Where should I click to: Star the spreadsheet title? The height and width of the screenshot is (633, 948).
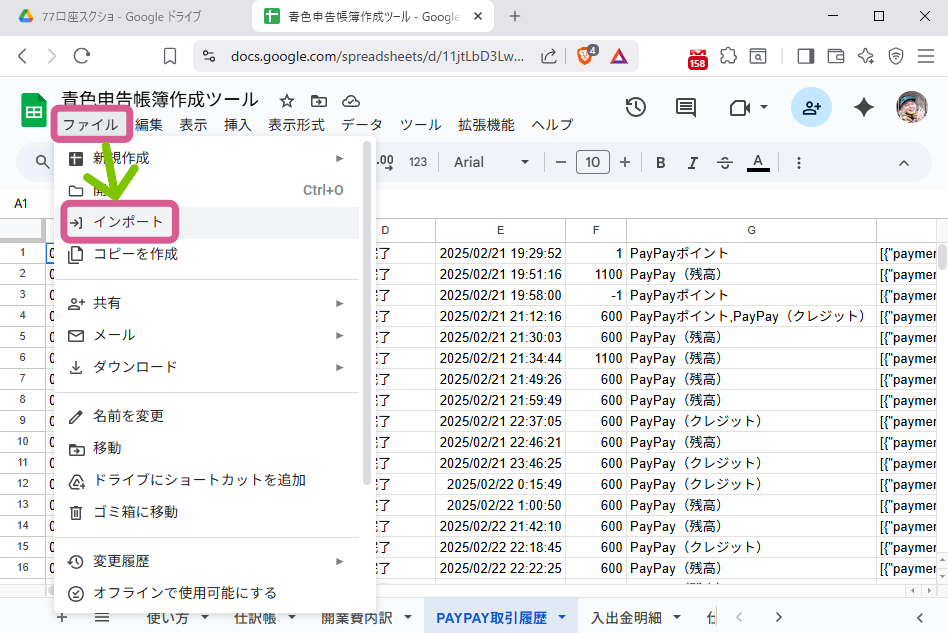click(x=287, y=101)
